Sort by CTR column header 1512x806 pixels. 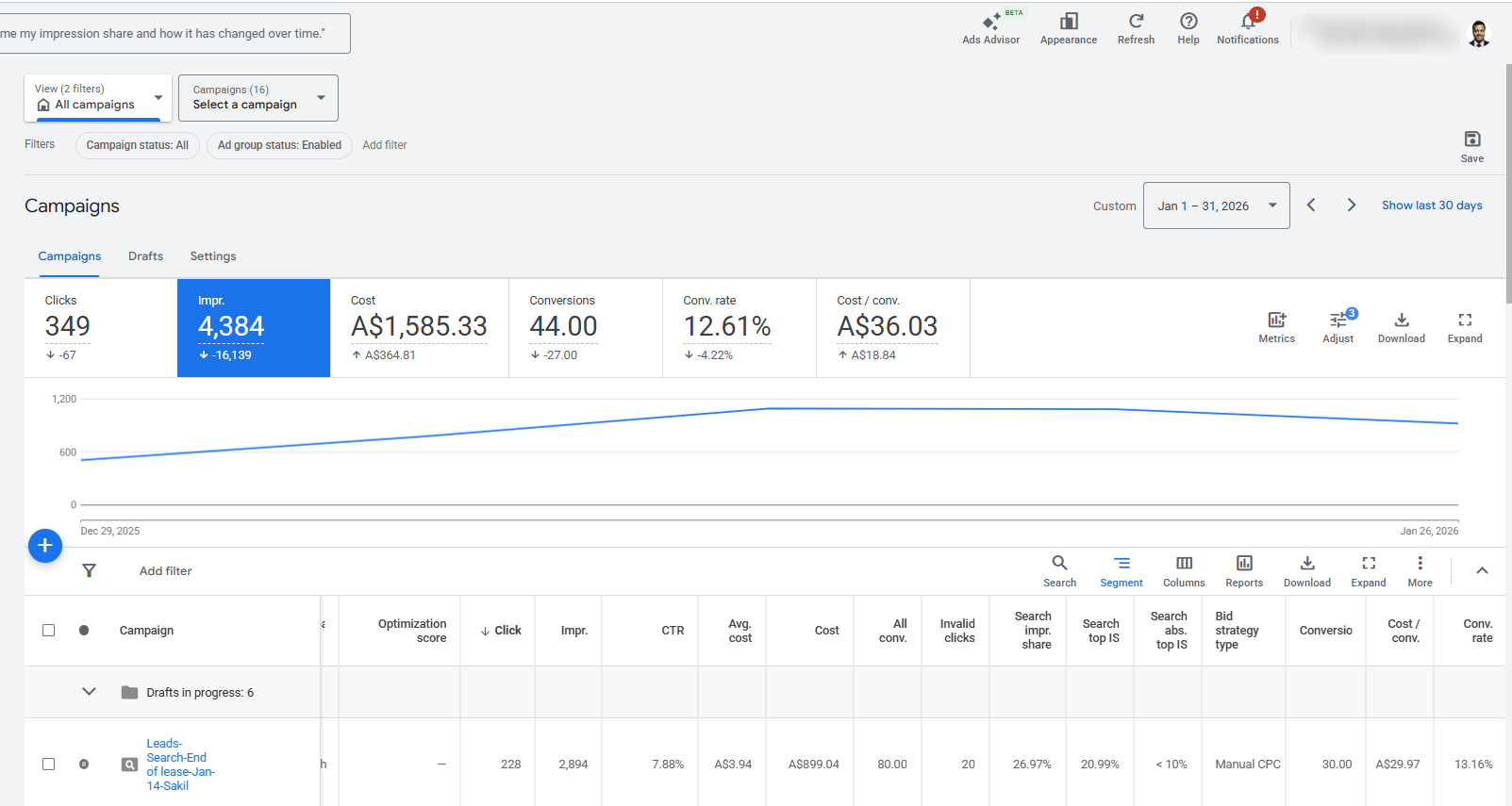(673, 631)
